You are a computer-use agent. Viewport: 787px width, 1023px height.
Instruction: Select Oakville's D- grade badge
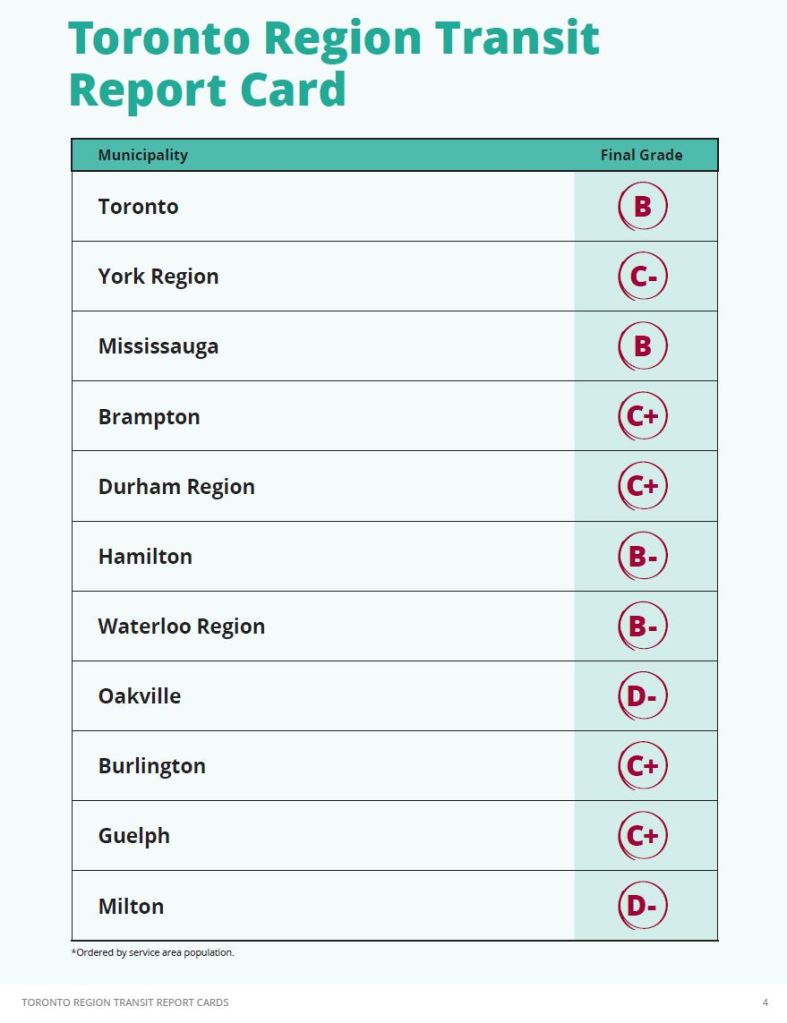click(642, 697)
